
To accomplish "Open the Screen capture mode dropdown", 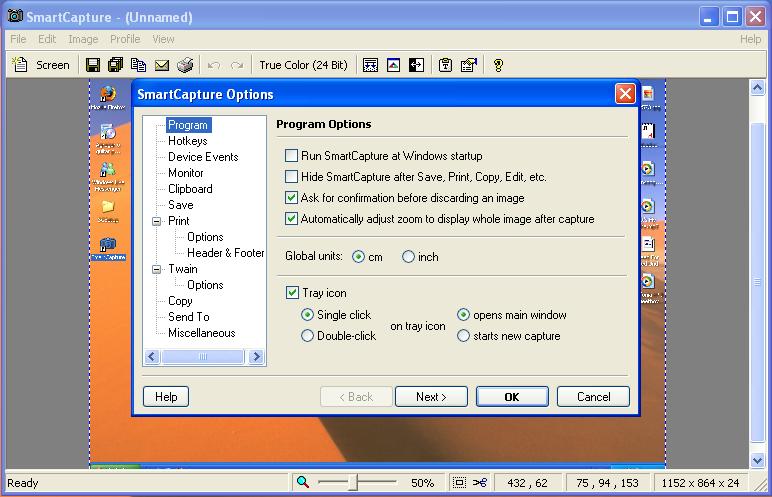I will (x=53, y=65).
